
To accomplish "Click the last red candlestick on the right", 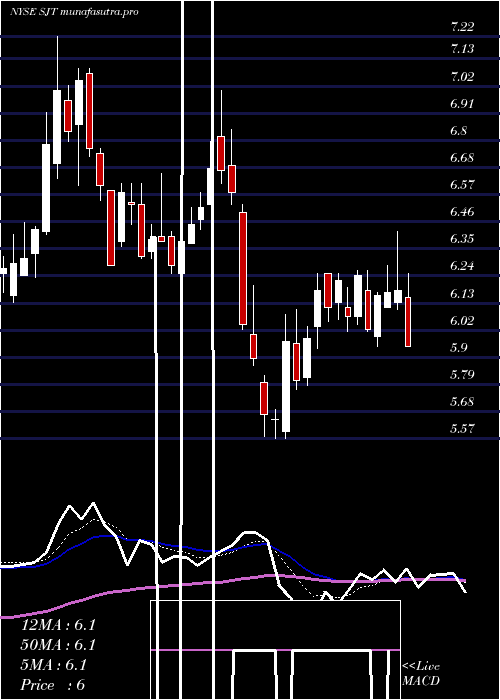I will [x=408, y=310].
